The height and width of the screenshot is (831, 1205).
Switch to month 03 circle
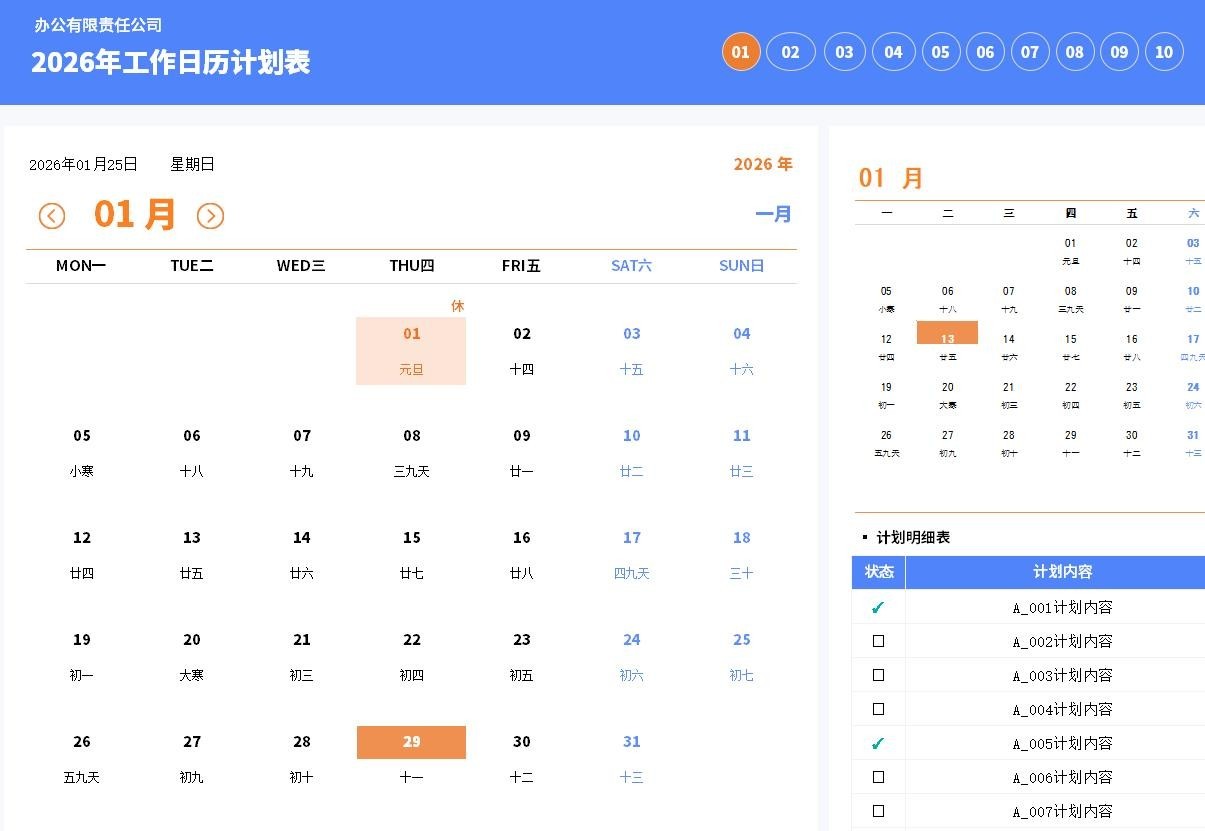[x=845, y=52]
